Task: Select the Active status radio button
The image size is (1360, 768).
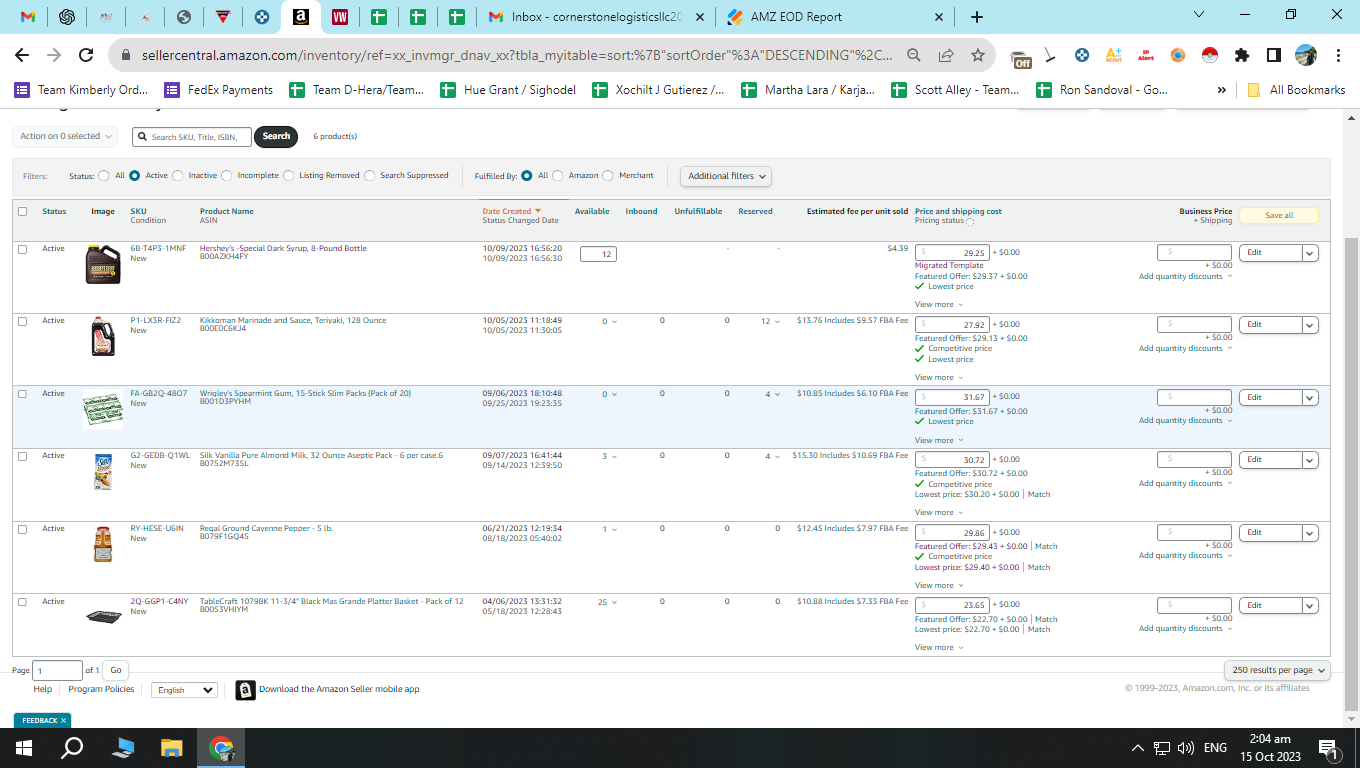Action: coord(135,176)
